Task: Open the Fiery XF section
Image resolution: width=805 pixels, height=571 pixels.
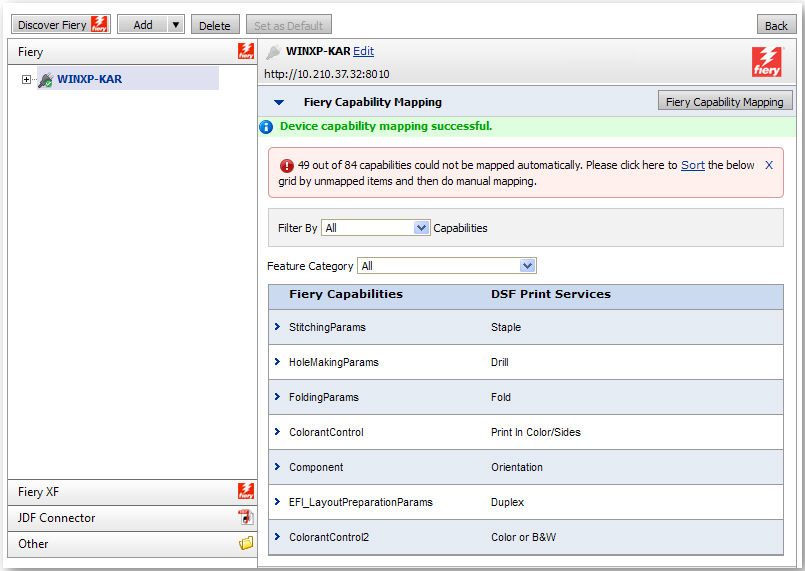Action: pyautogui.click(x=132, y=492)
